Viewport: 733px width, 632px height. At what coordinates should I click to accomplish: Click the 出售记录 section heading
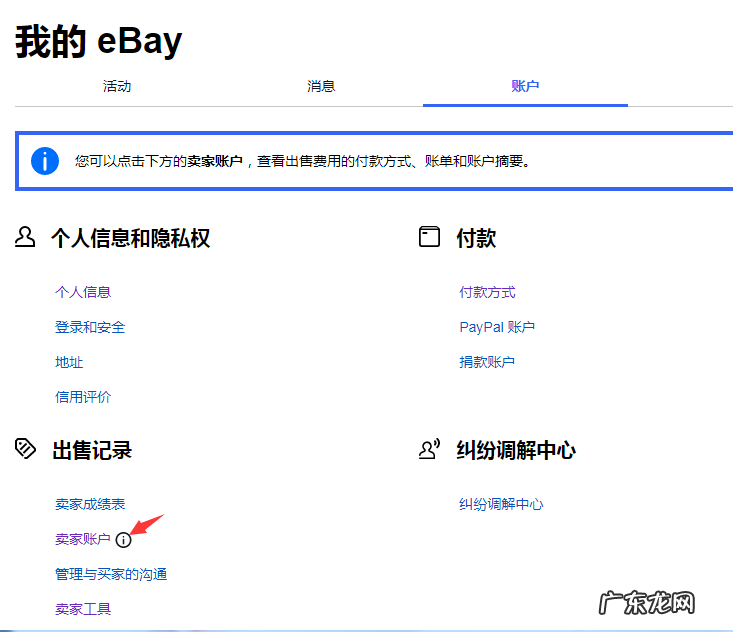[x=92, y=451]
